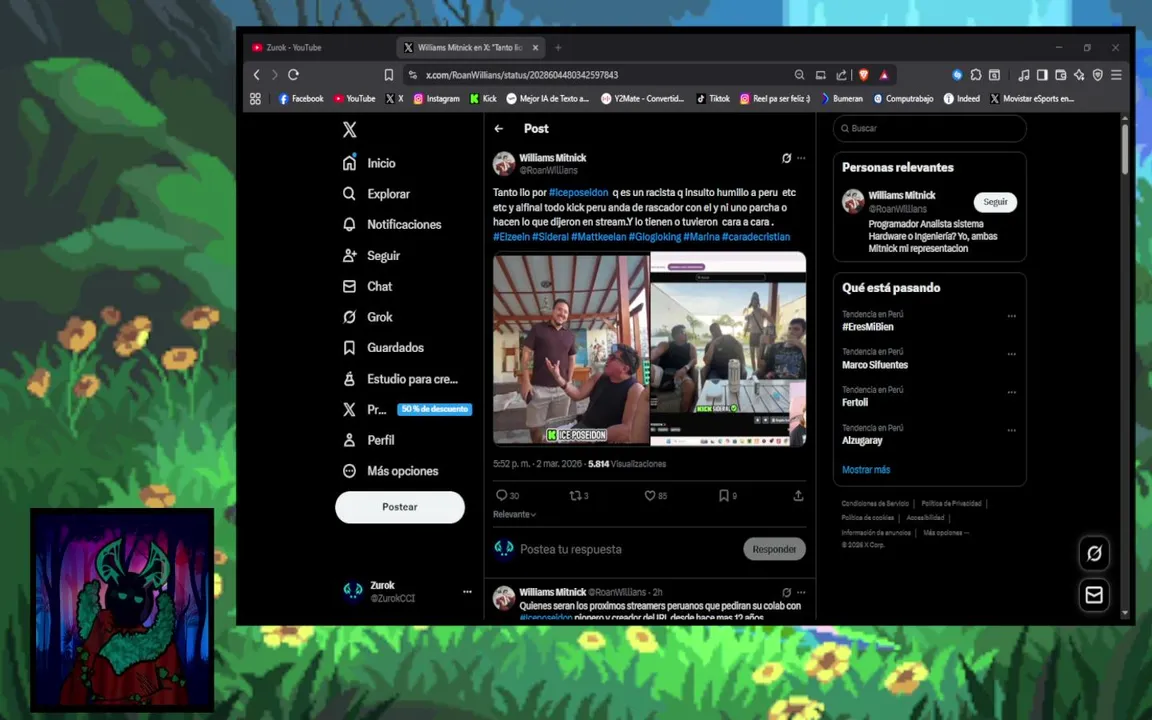The height and width of the screenshot is (720, 1152).
Task: Open the three-dot menu on the main post
Action: click(x=801, y=158)
